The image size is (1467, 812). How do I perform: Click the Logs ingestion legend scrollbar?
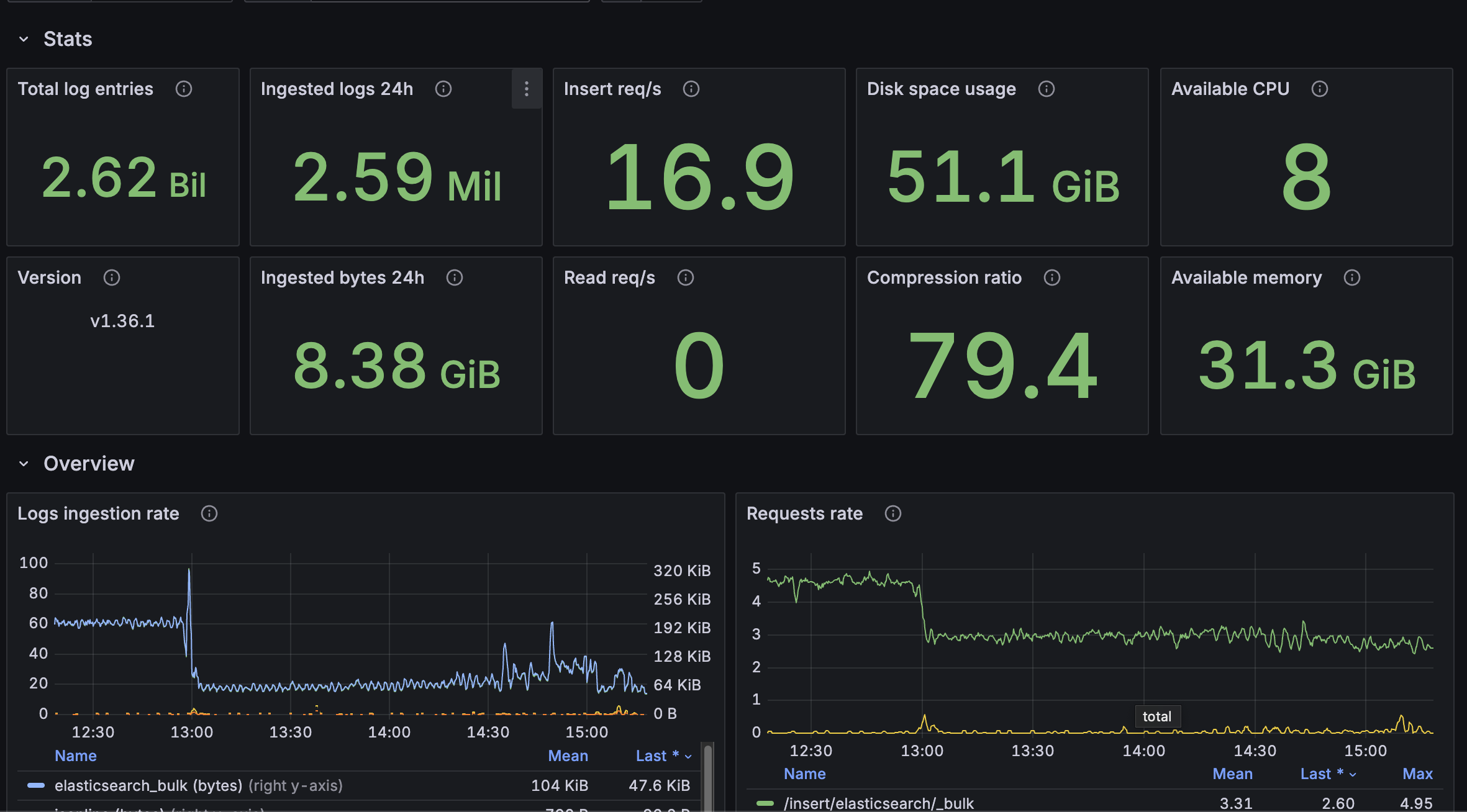[708, 776]
